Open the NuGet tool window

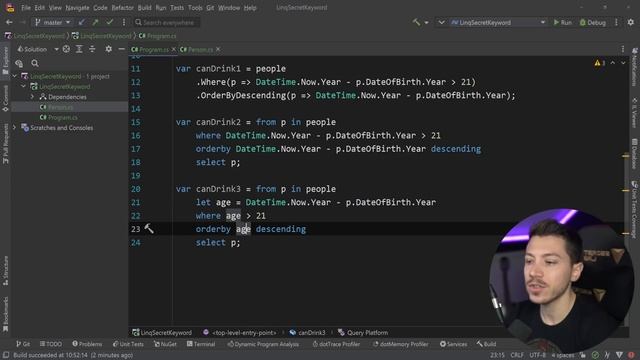click(x=165, y=344)
